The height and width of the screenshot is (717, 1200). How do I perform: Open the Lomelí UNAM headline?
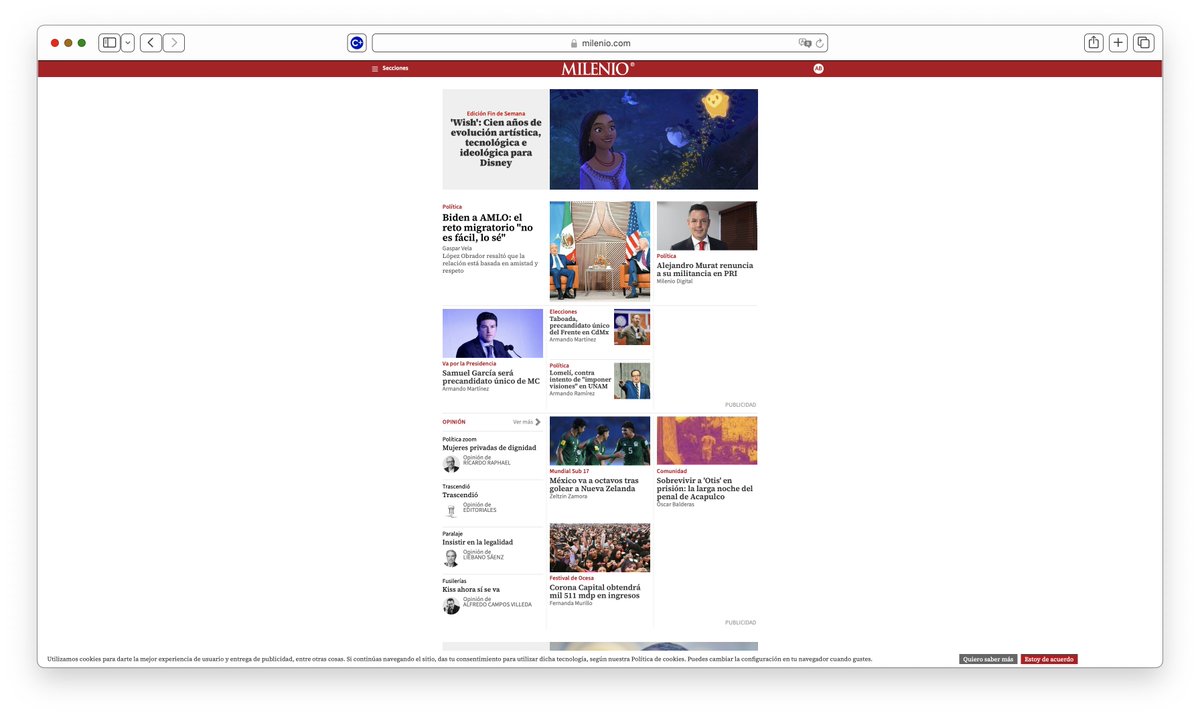(580, 380)
